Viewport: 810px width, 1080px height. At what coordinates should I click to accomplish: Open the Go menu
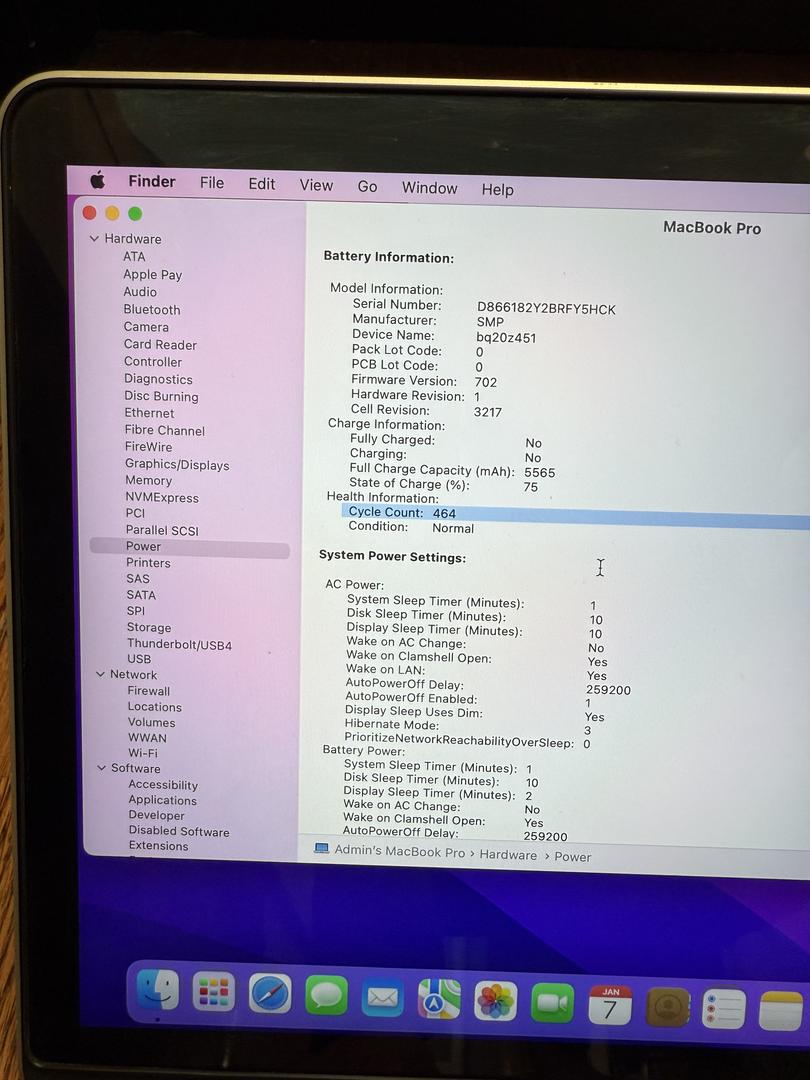coord(367,187)
